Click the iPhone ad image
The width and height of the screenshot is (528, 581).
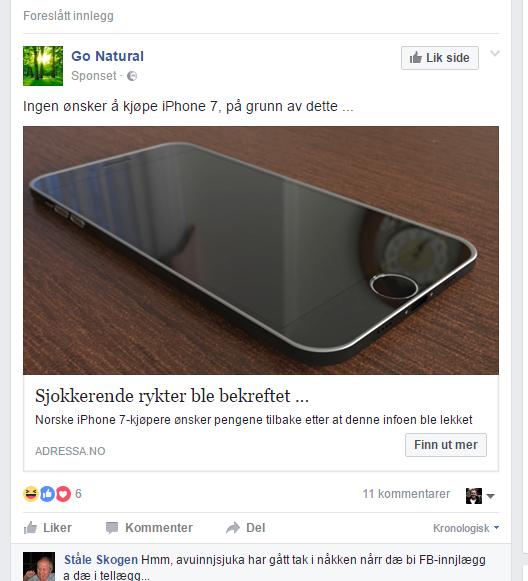pos(261,250)
